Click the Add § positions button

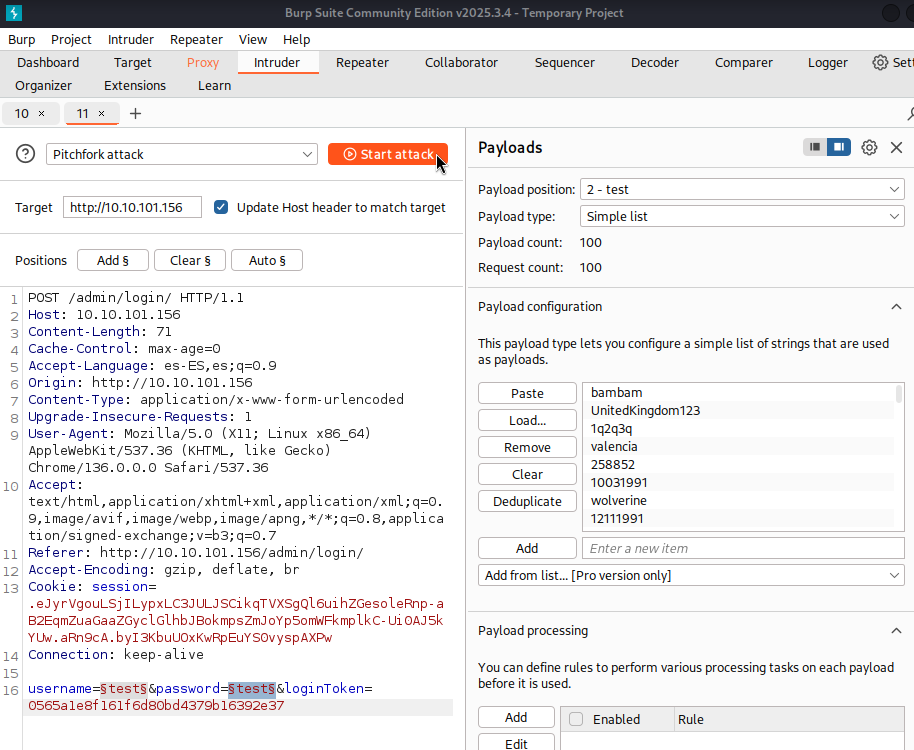(113, 260)
